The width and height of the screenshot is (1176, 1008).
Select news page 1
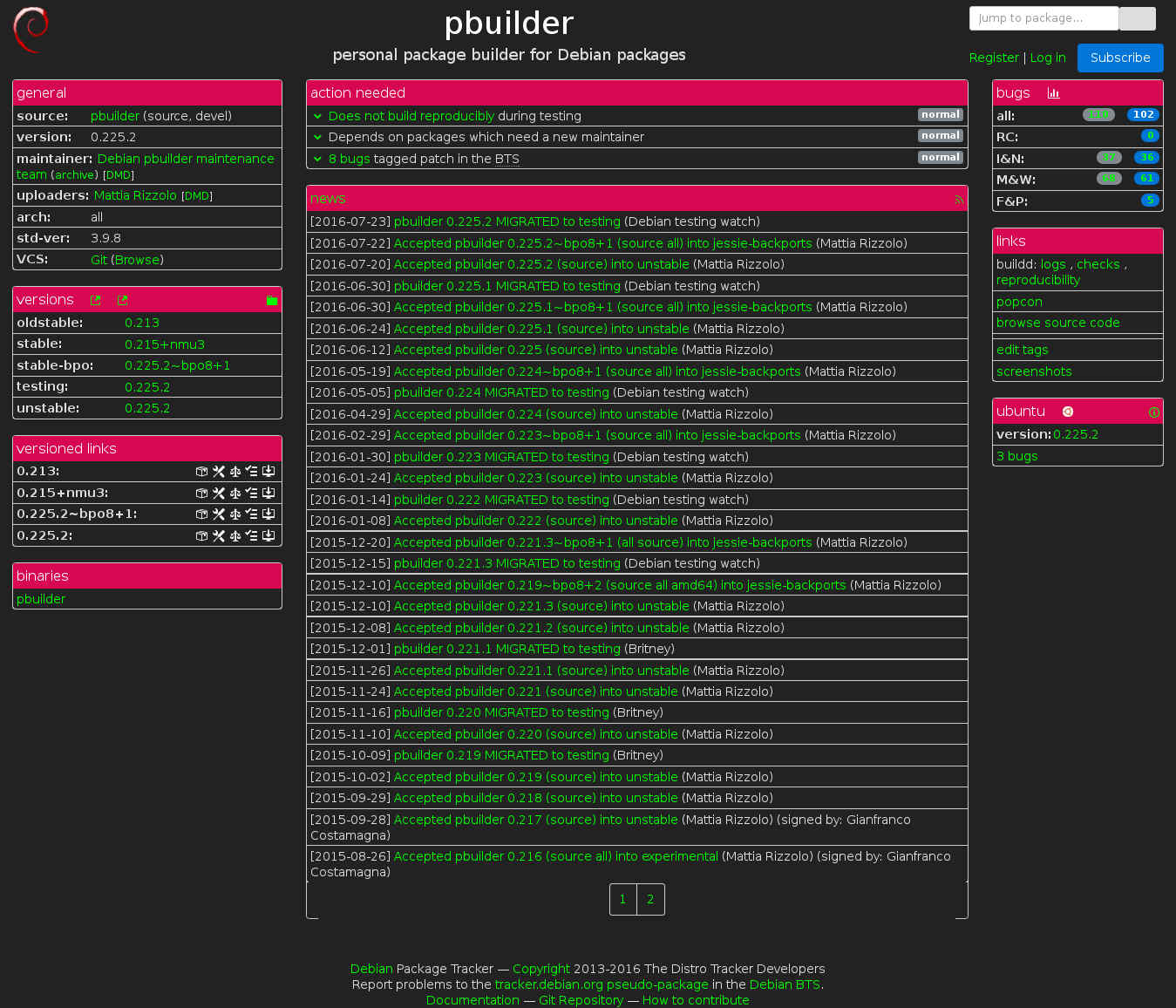click(622, 899)
